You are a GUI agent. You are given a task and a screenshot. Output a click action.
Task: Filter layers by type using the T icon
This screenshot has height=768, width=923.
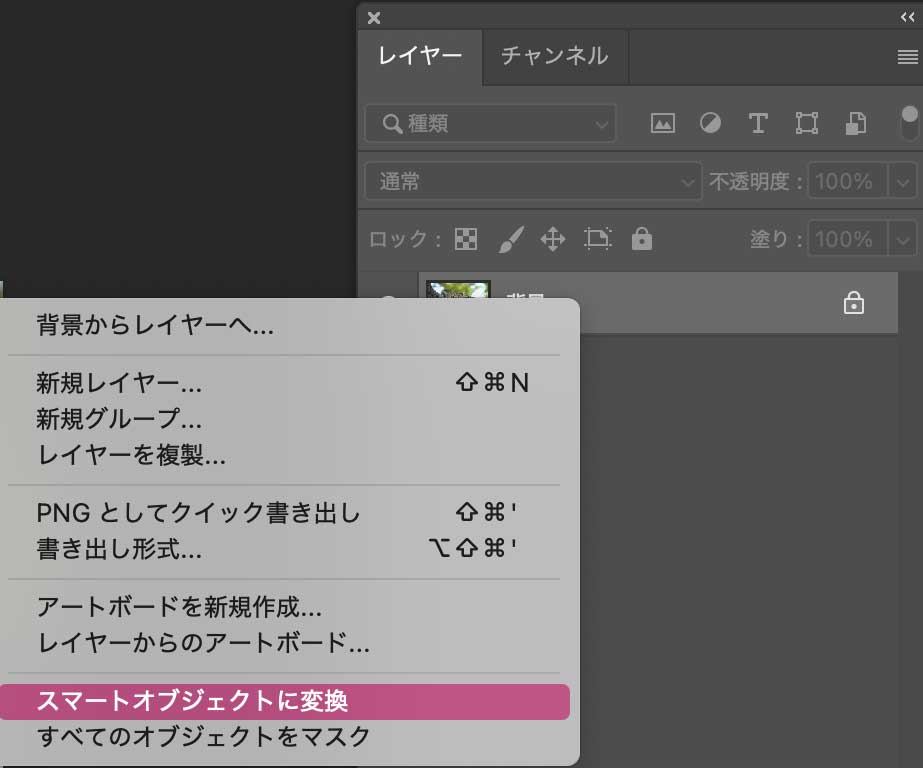point(757,123)
